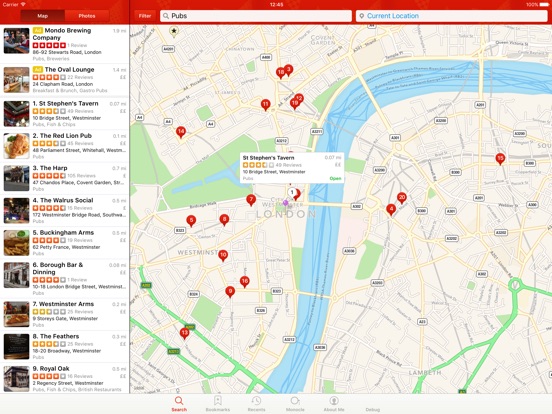
Task: Select map pin number 11
Action: click(265, 105)
